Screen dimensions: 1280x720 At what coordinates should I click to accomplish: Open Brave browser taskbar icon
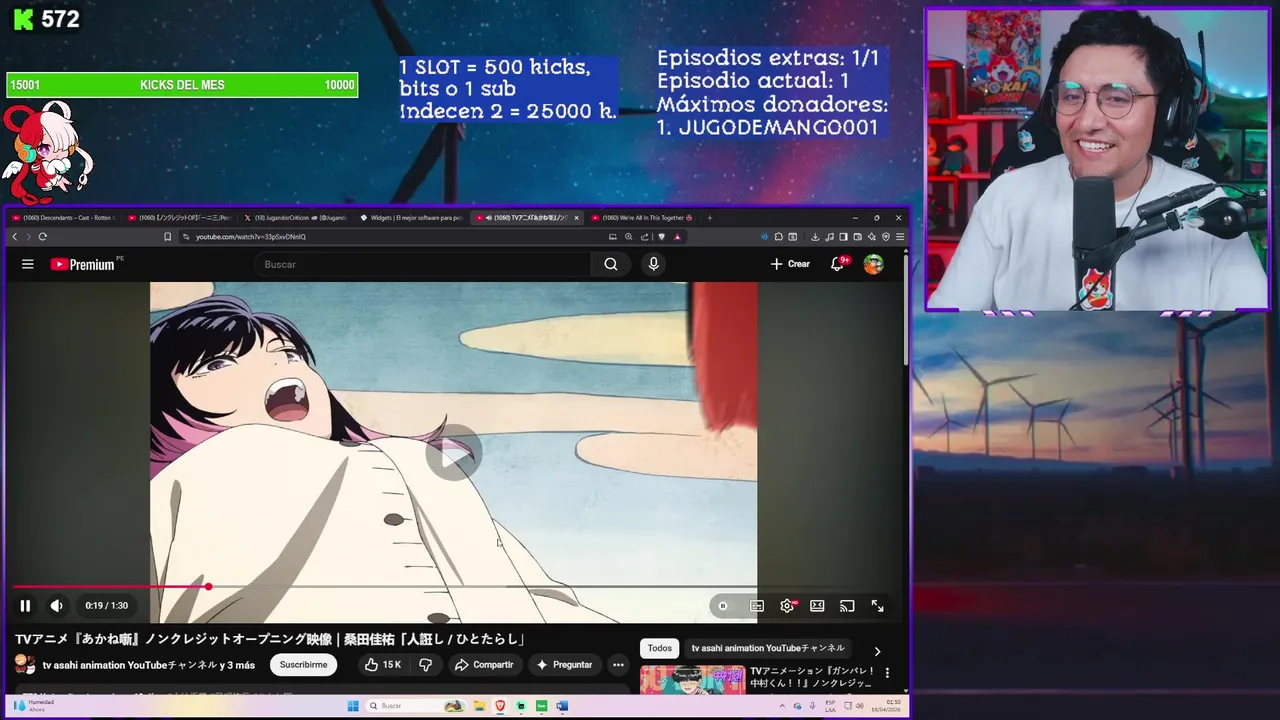(501, 706)
